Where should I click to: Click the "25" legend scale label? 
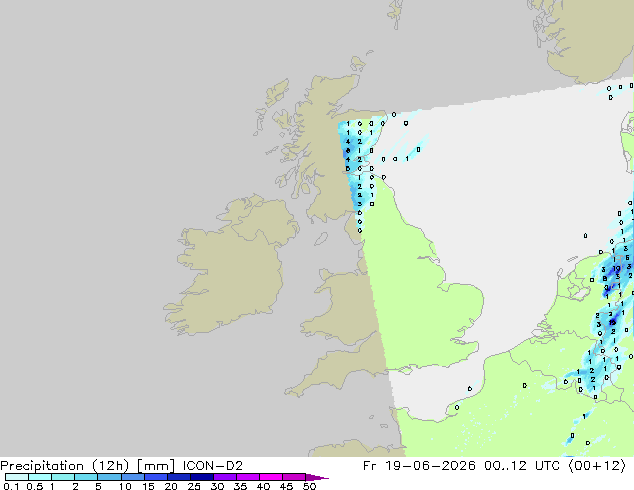tap(194, 486)
